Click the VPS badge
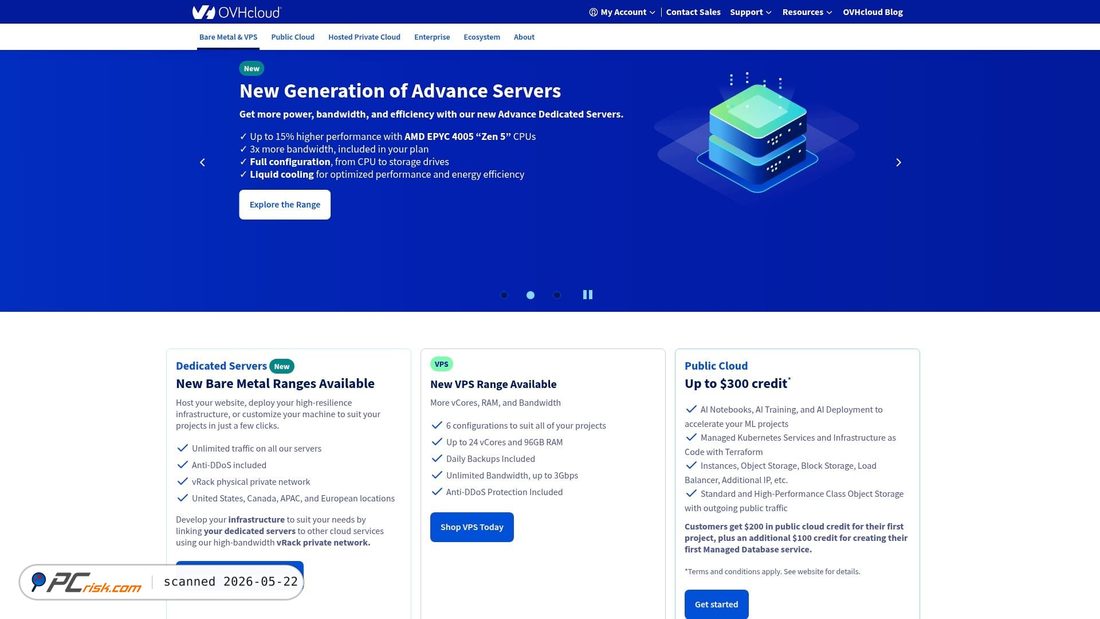The height and width of the screenshot is (619, 1100). click(441, 364)
